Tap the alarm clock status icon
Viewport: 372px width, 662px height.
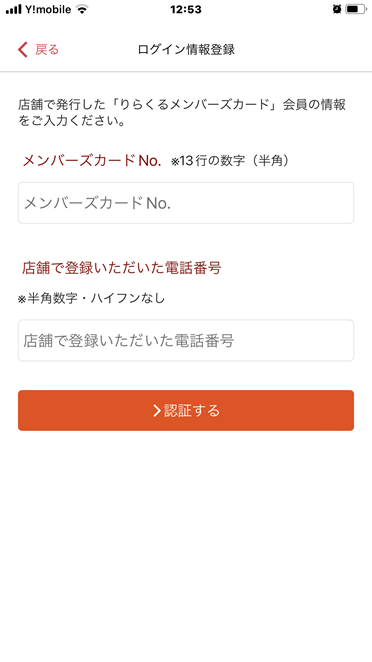337,9
